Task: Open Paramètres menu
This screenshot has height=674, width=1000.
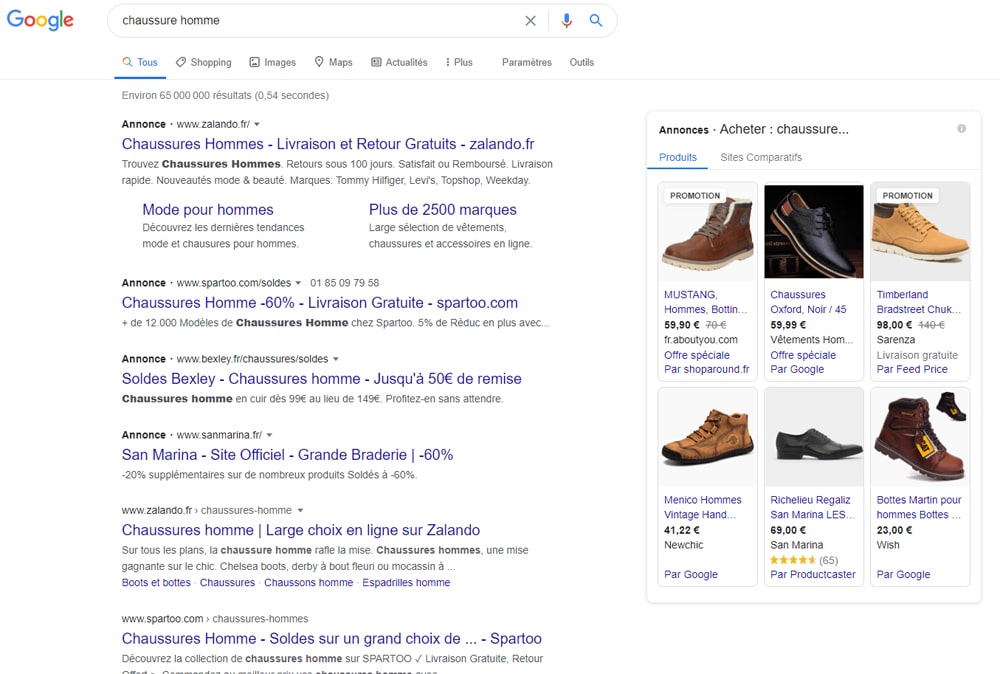Action: pos(527,62)
